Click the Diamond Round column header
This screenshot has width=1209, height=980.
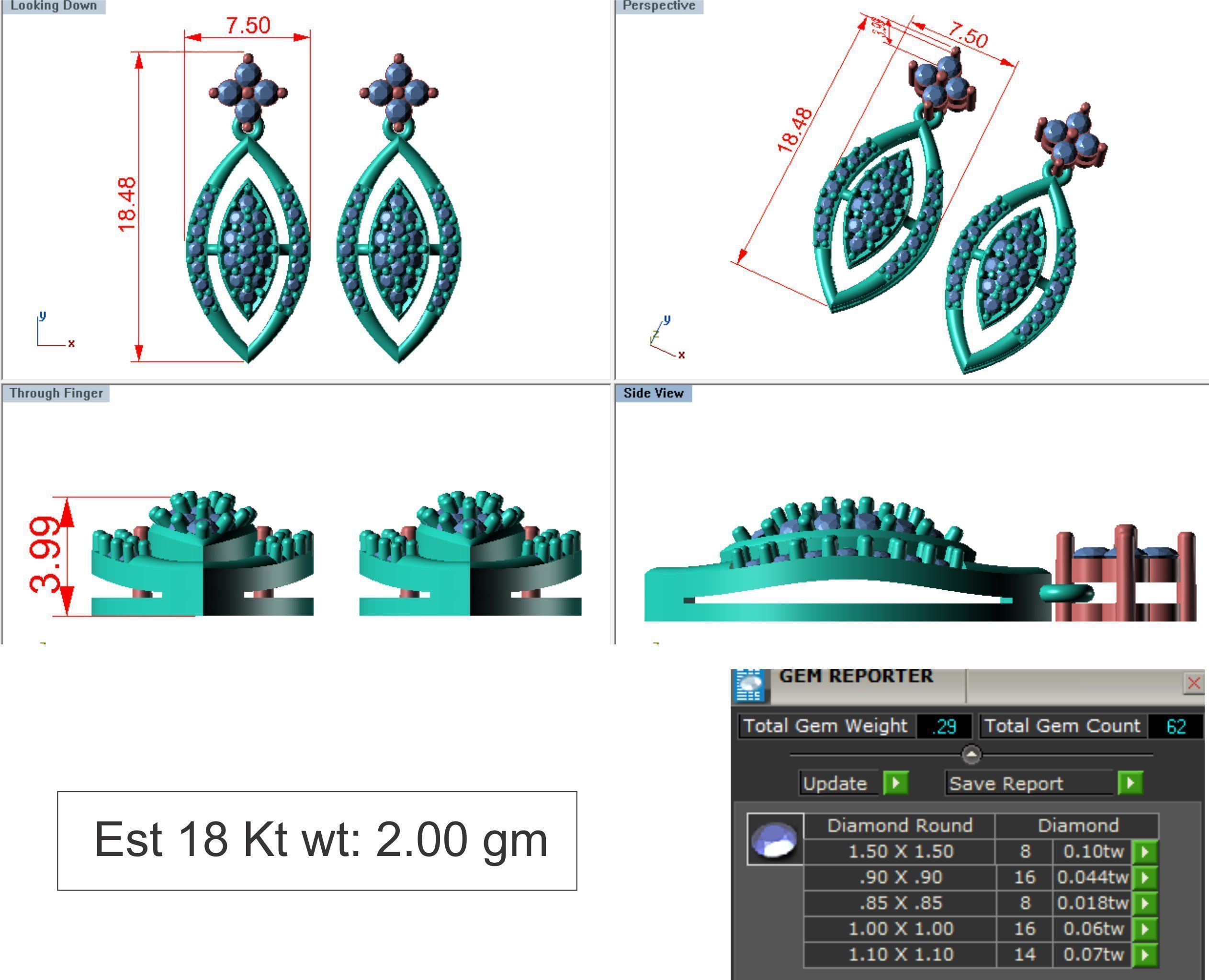tap(900, 826)
